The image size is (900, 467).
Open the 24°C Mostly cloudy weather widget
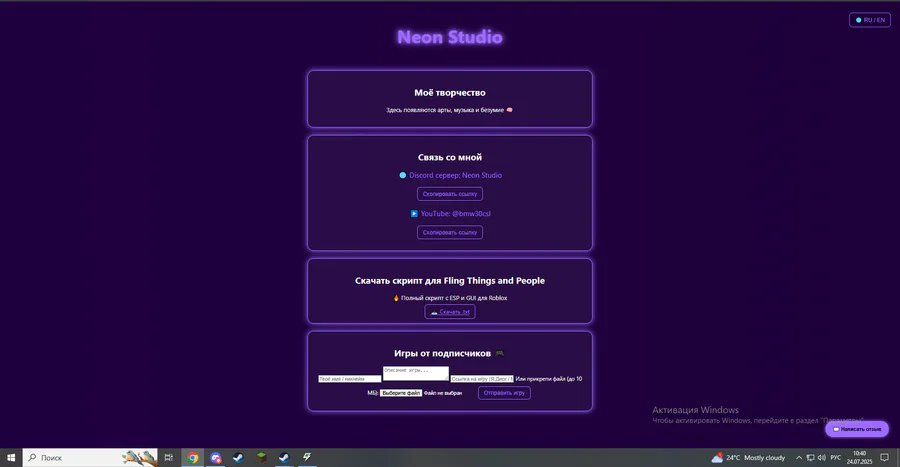(748, 458)
